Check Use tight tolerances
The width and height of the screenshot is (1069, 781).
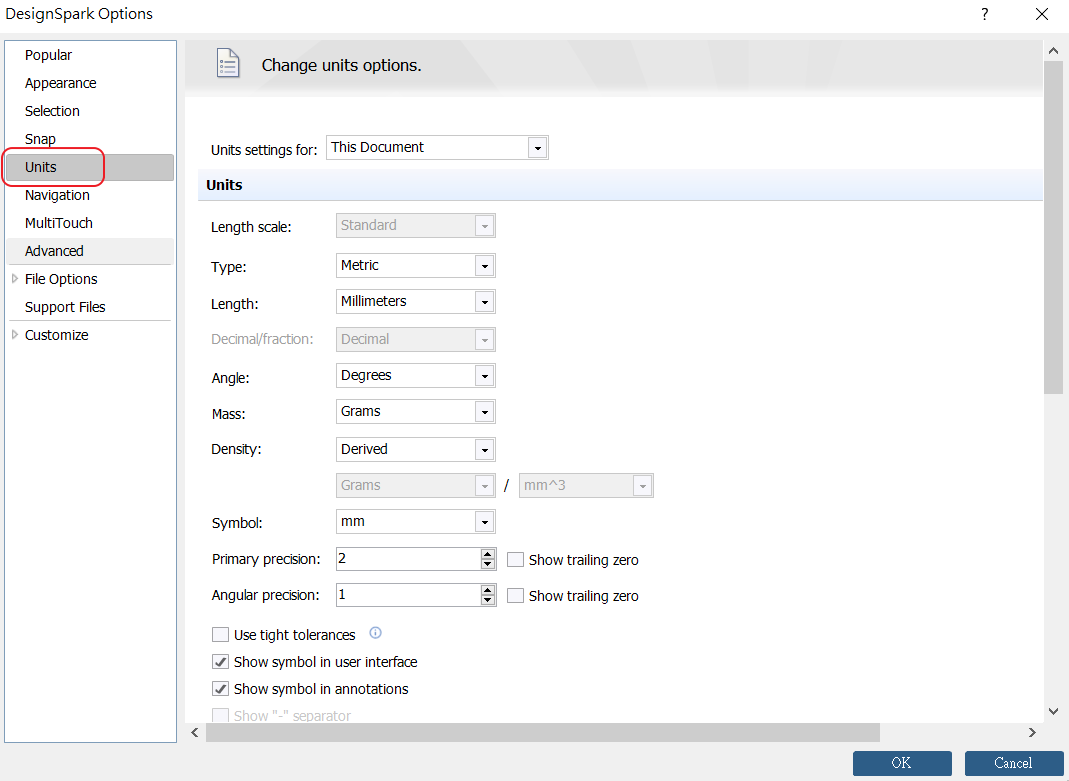pos(220,634)
